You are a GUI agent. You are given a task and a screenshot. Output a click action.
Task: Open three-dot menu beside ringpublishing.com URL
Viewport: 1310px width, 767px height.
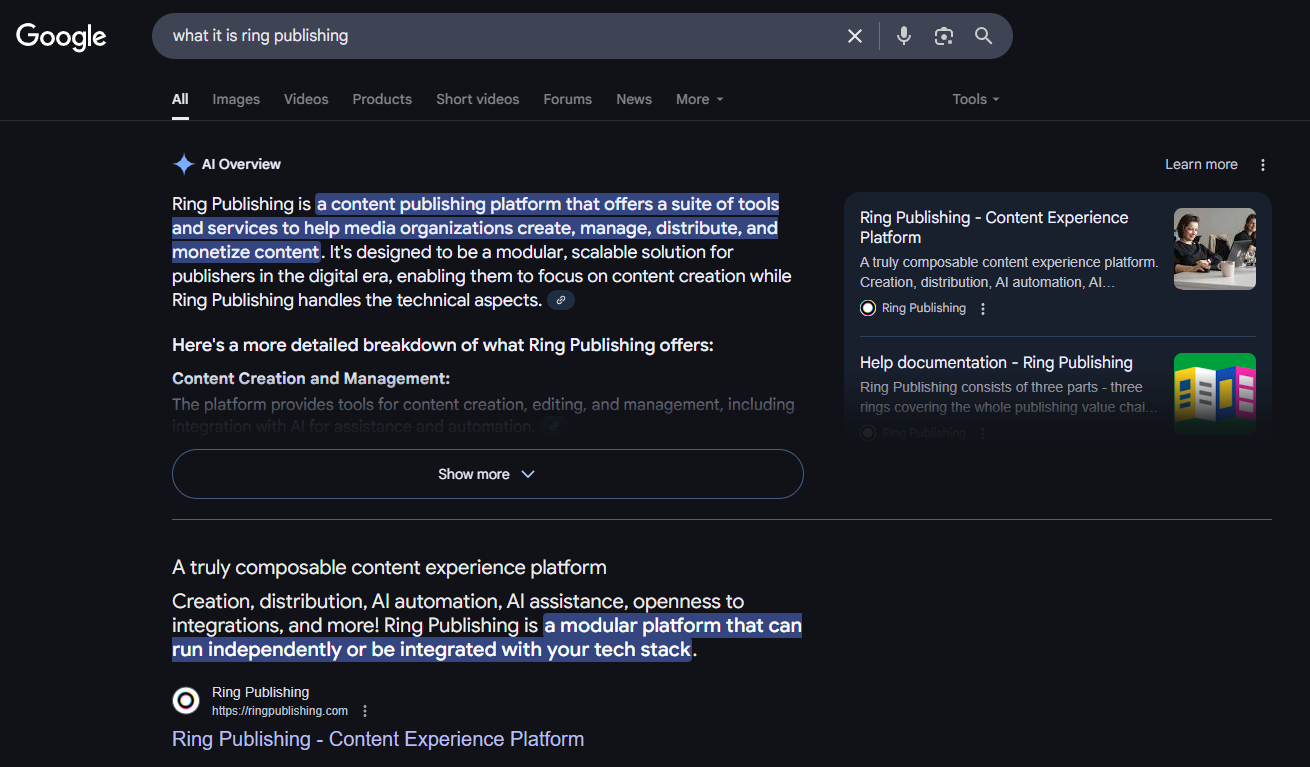point(365,711)
